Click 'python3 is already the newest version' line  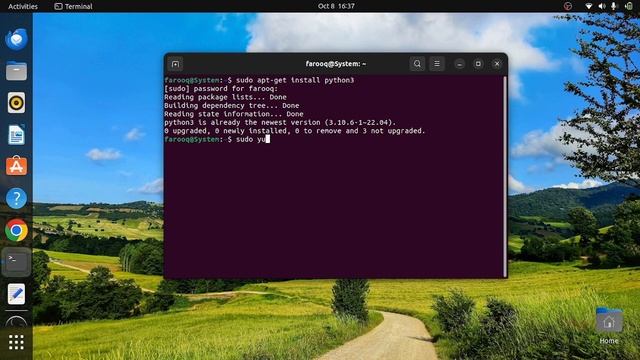(280, 122)
